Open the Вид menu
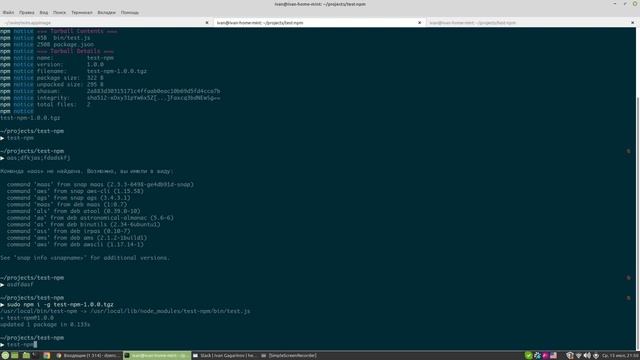 [x=44, y=13]
